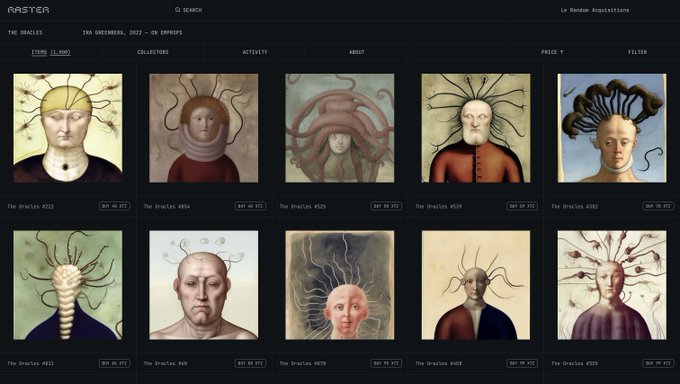This screenshot has height=384, width=680.
Task: Open The Oracles #222 artwork thumbnail
Action: pyautogui.click(x=68, y=128)
